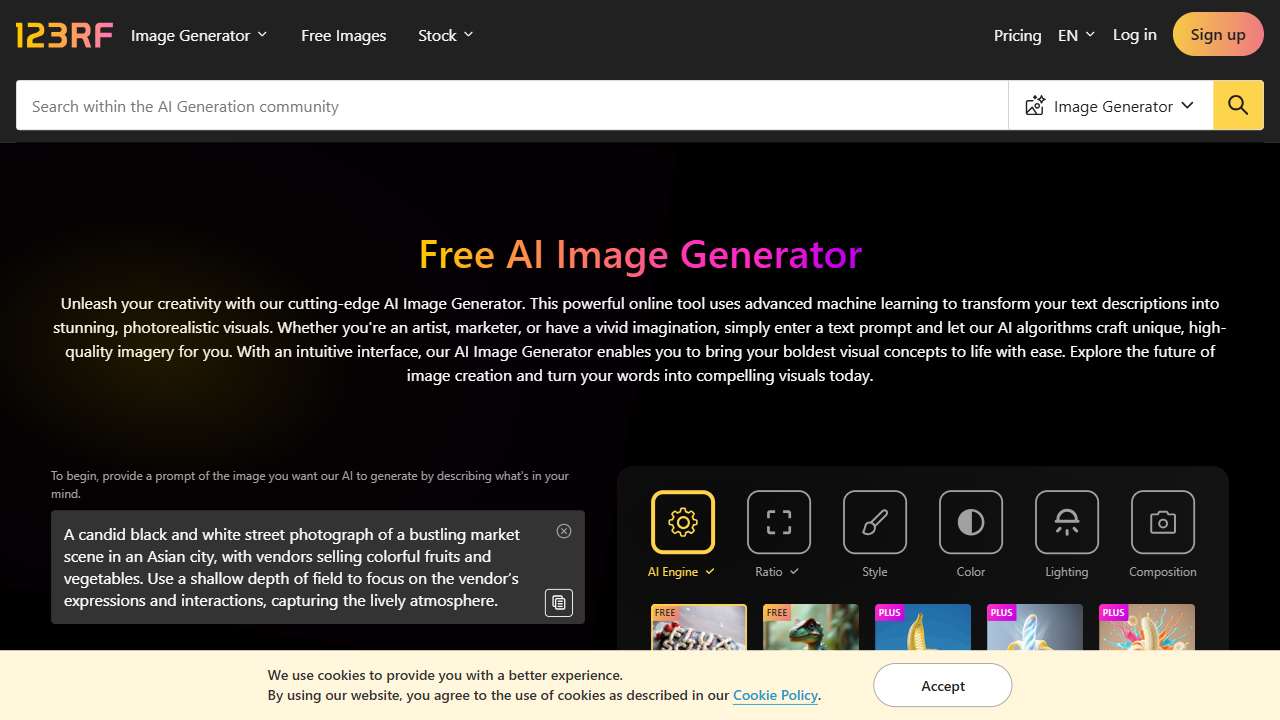Image resolution: width=1280 pixels, height=720 pixels.
Task: Open the Image Generator navigation menu
Action: tap(199, 35)
